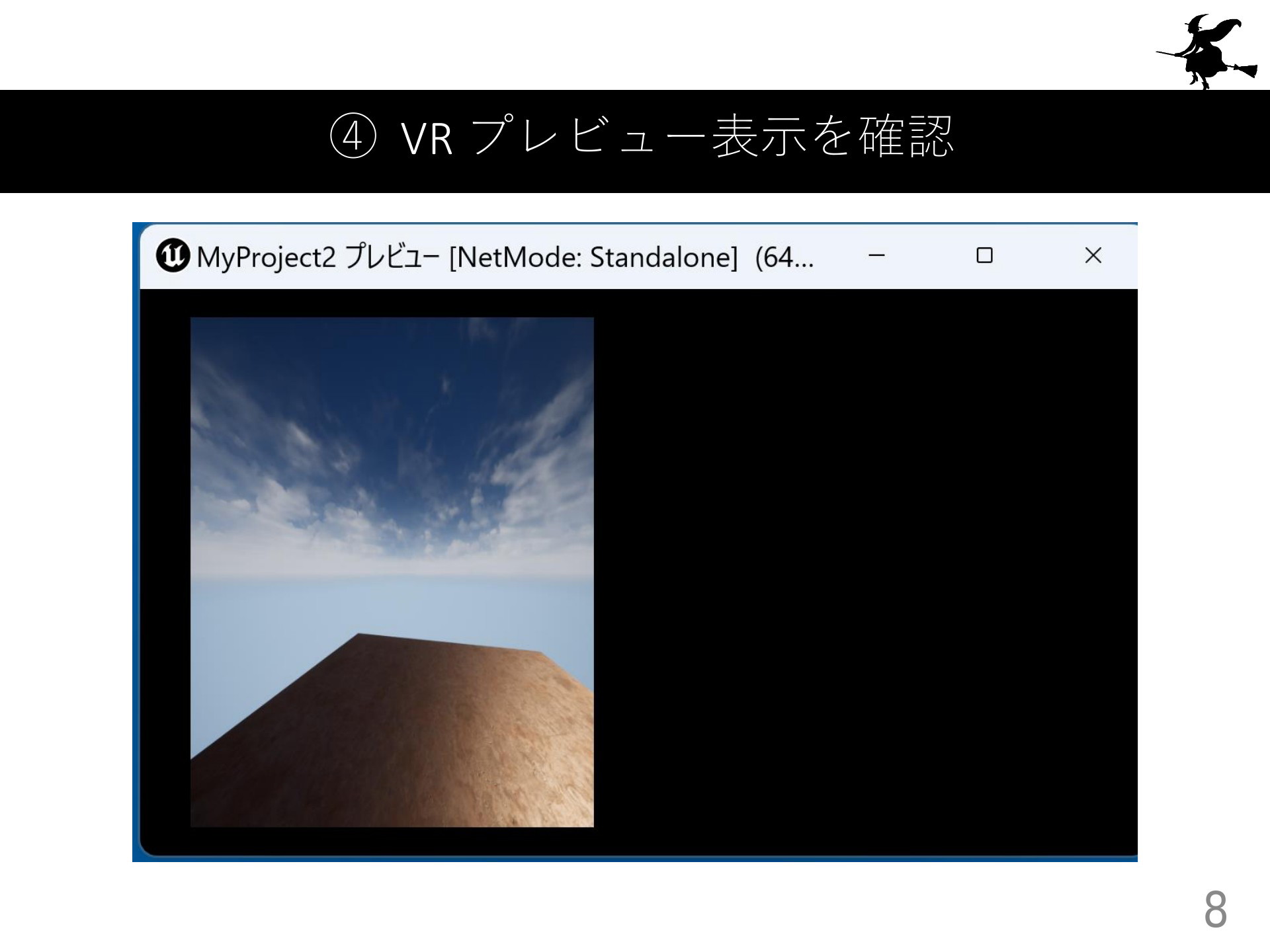Maximize the MyProject2 preview window
The width and height of the screenshot is (1270, 952).
tap(984, 255)
